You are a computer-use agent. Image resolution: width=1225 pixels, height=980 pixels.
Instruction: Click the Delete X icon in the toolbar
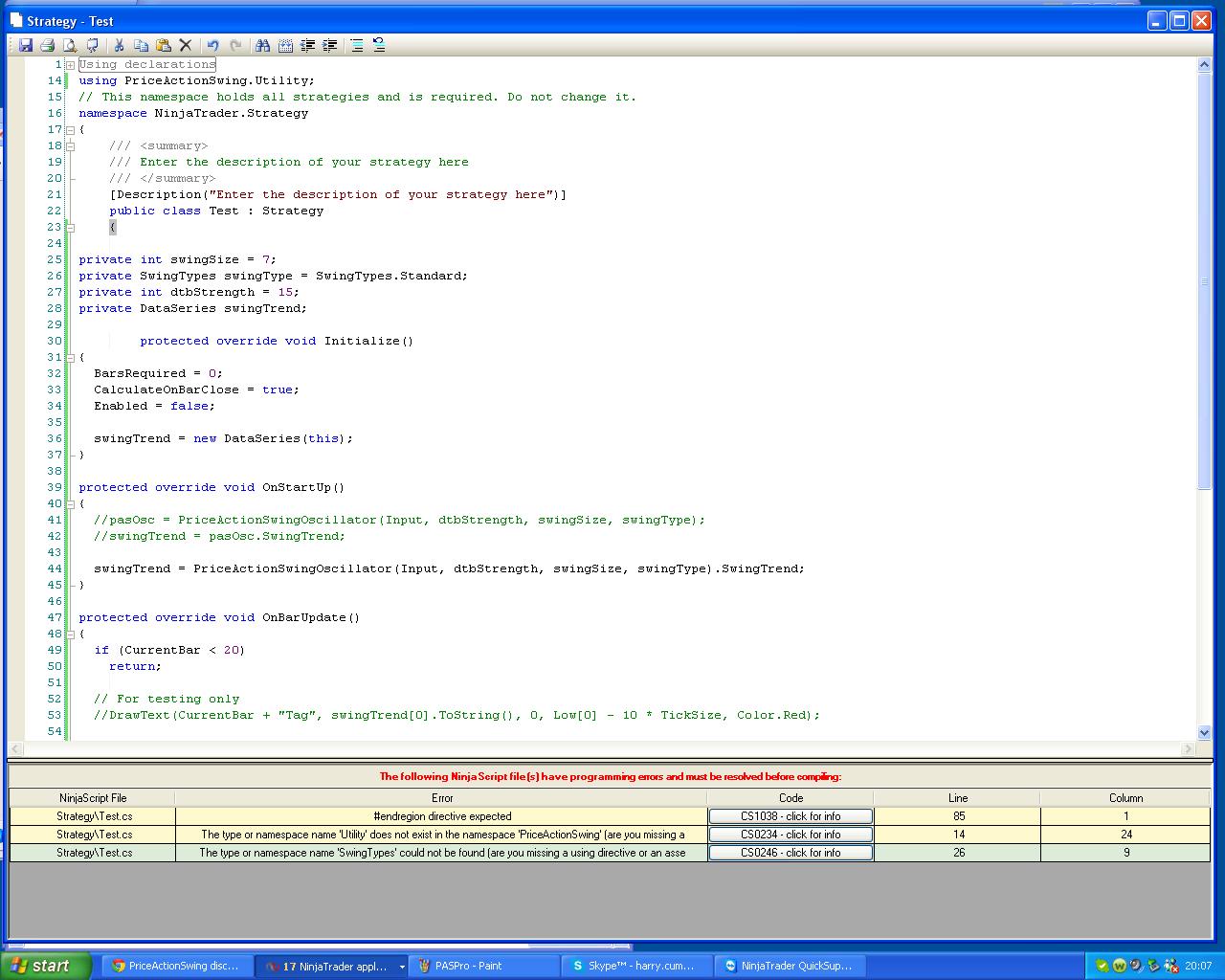coord(186,45)
